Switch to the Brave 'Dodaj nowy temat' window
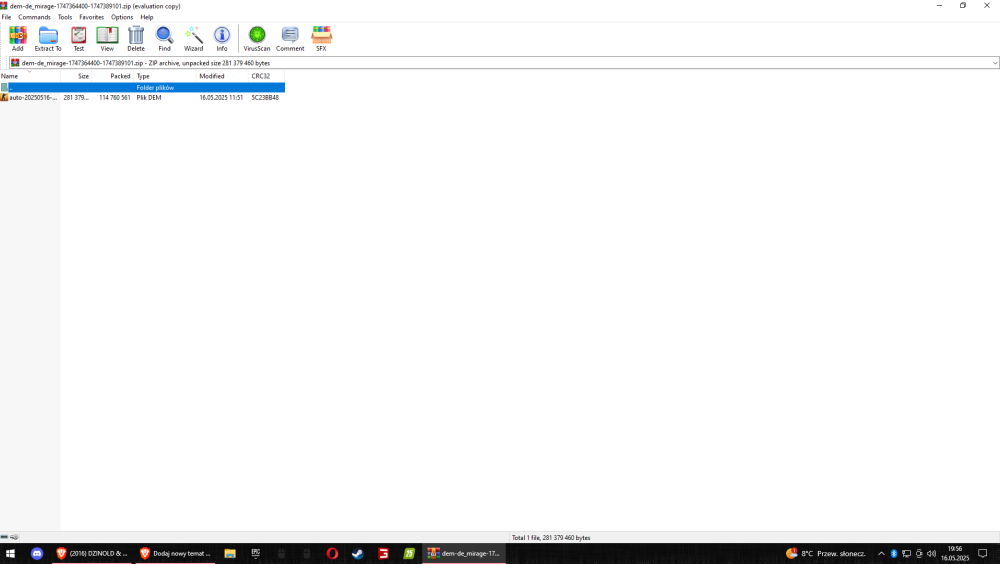1000x564 pixels. [175, 553]
